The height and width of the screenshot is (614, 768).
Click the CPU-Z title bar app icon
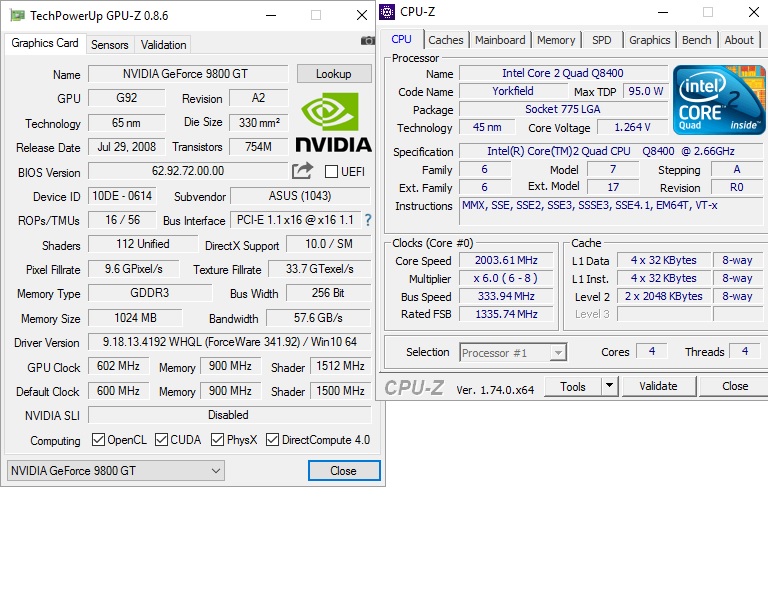(387, 11)
